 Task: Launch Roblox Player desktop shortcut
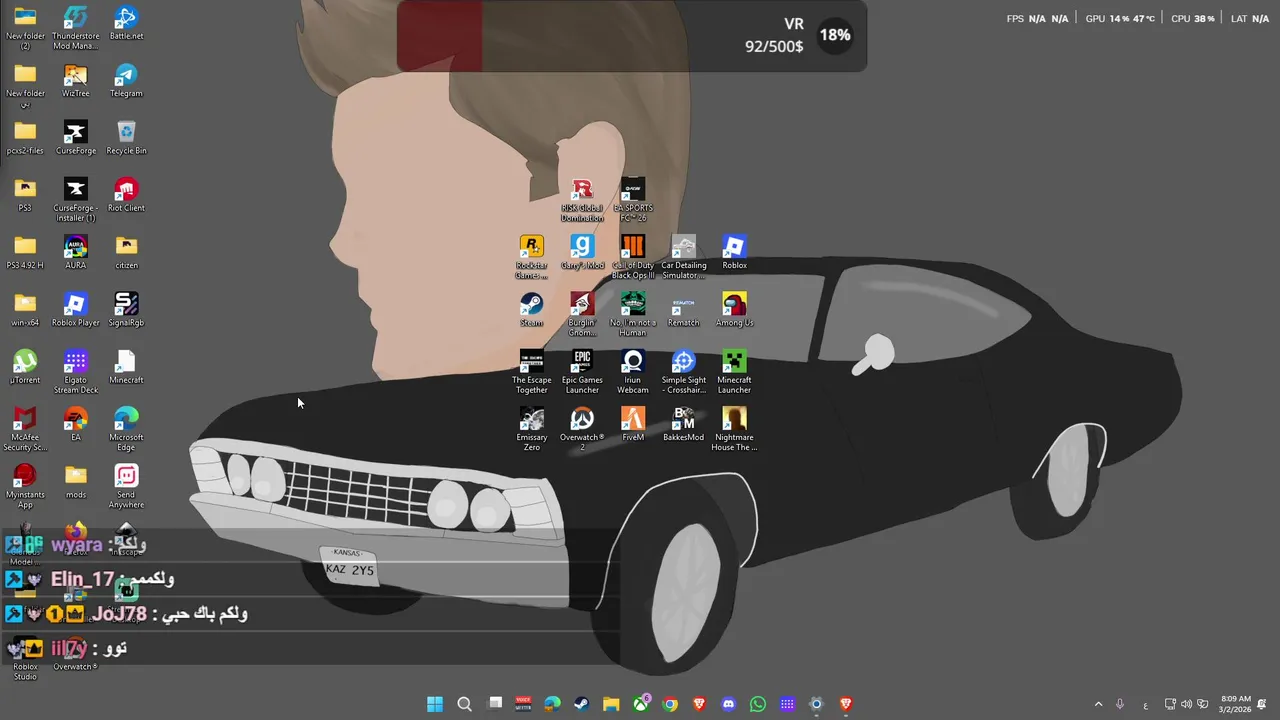pyautogui.click(x=75, y=309)
